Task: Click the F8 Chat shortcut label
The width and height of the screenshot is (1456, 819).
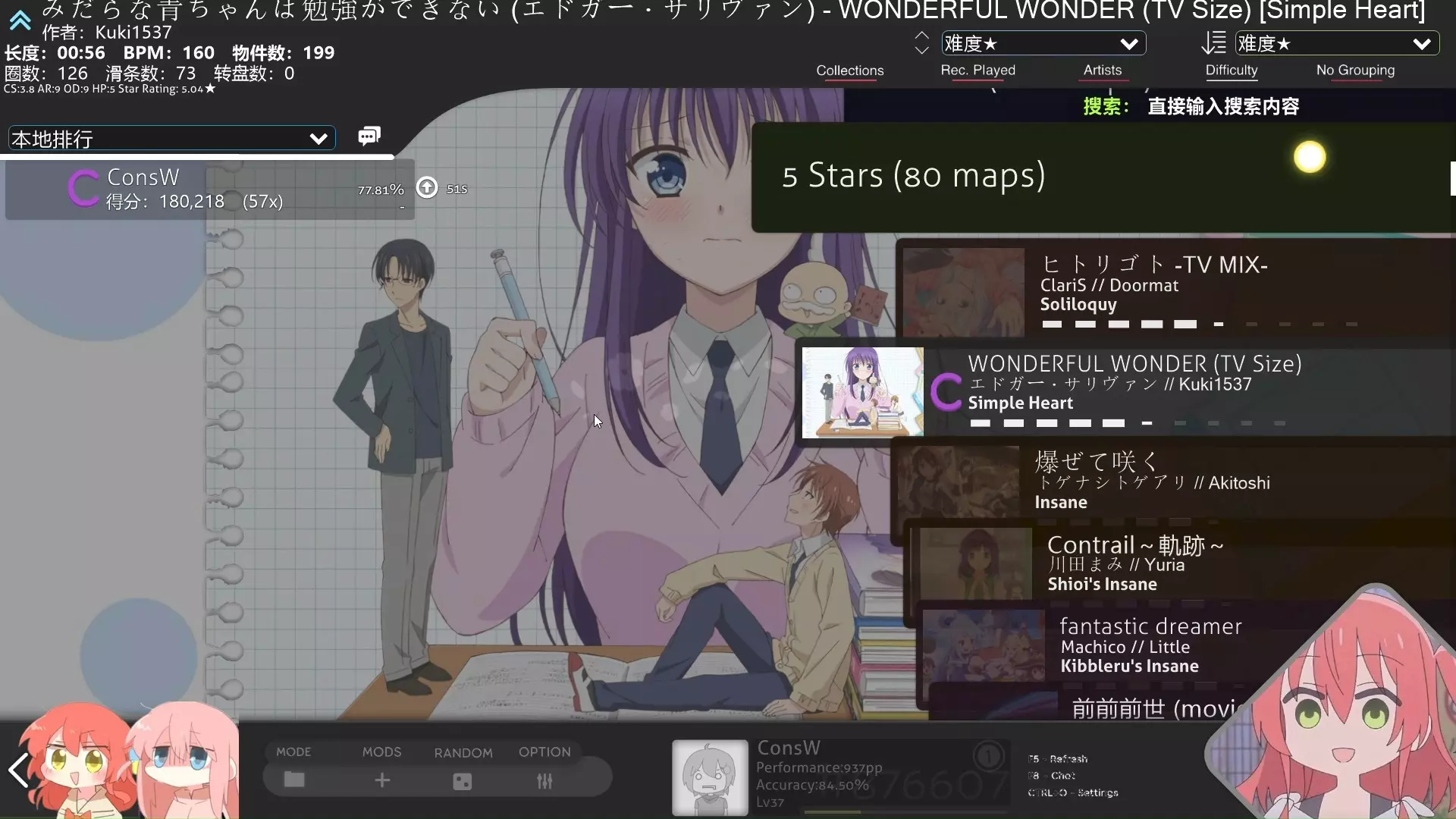Action: coord(1052,776)
